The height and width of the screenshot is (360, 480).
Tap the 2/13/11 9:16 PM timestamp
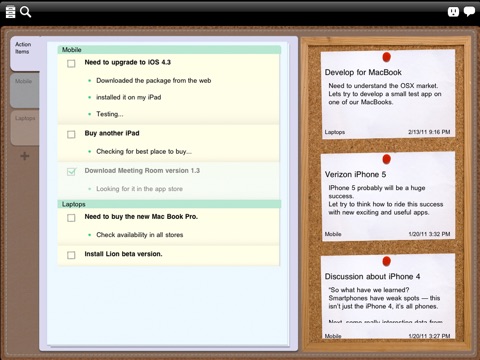429,132
